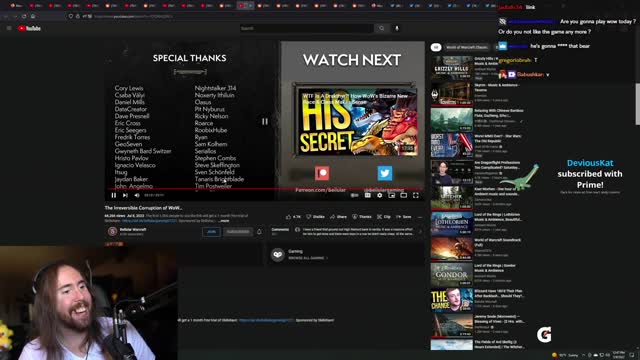Switch to the highlighted active browser tab

point(245,6)
